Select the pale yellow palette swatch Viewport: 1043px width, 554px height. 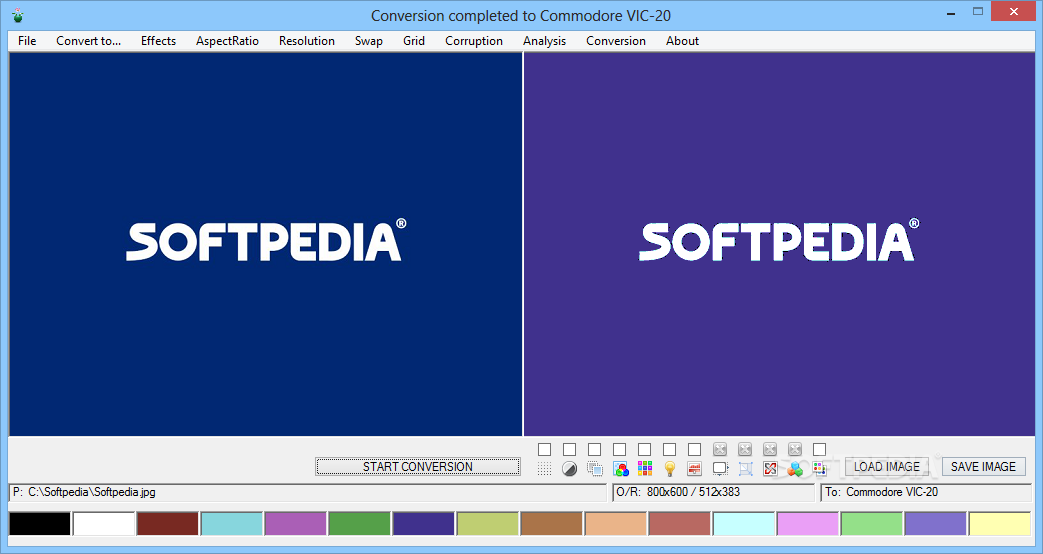pos(1000,523)
